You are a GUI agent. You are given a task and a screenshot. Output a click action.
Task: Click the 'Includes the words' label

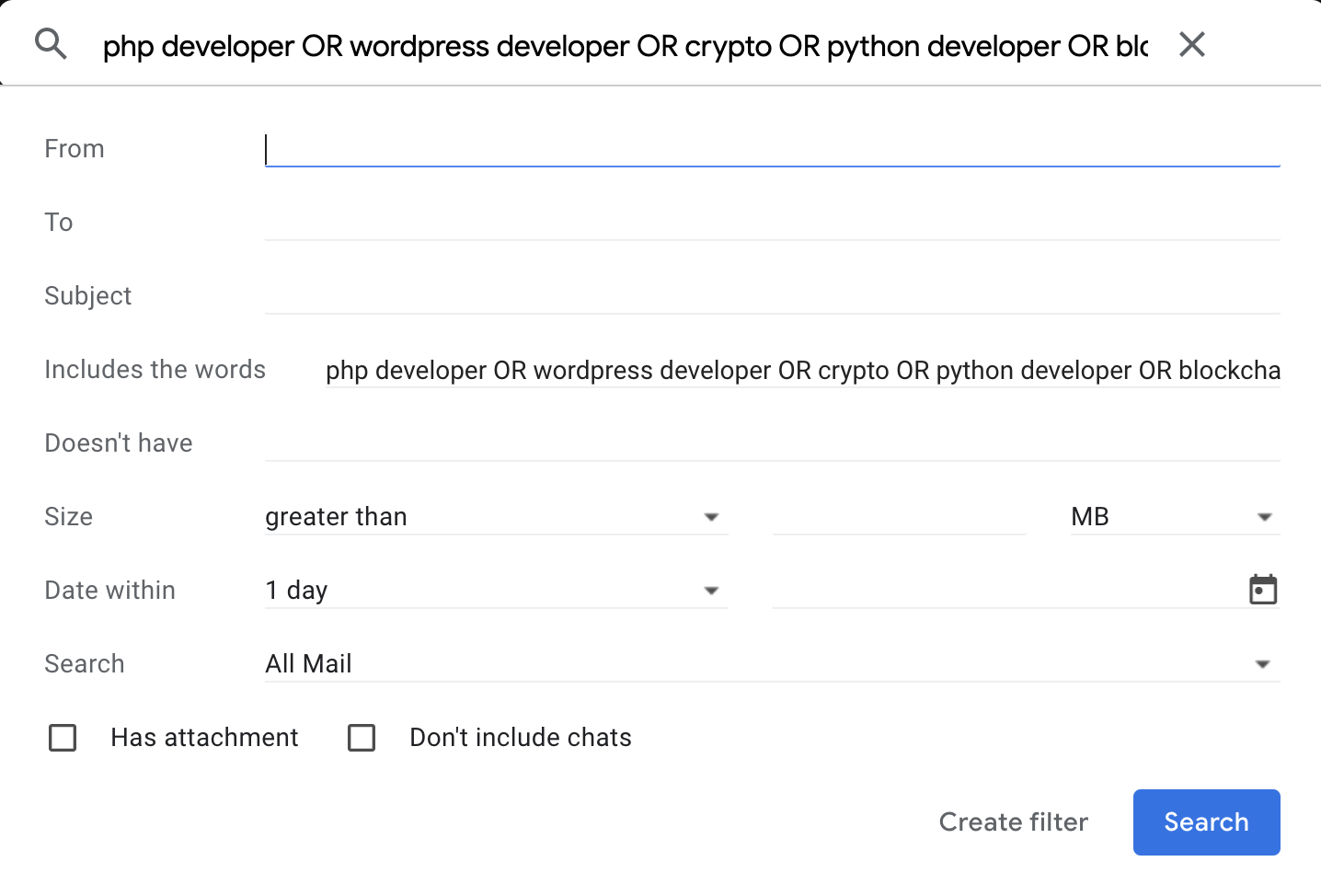point(155,370)
